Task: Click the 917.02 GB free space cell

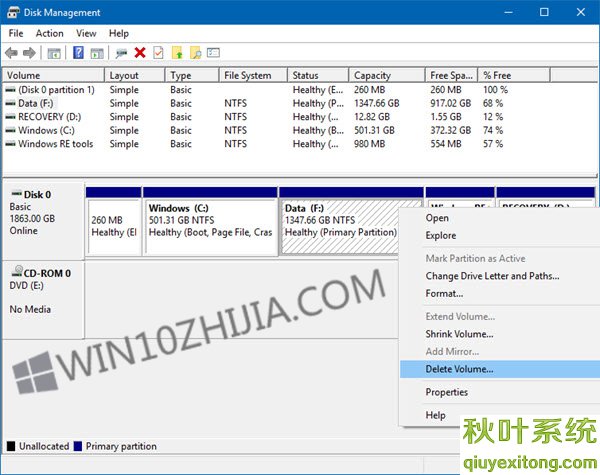Action: click(450, 103)
